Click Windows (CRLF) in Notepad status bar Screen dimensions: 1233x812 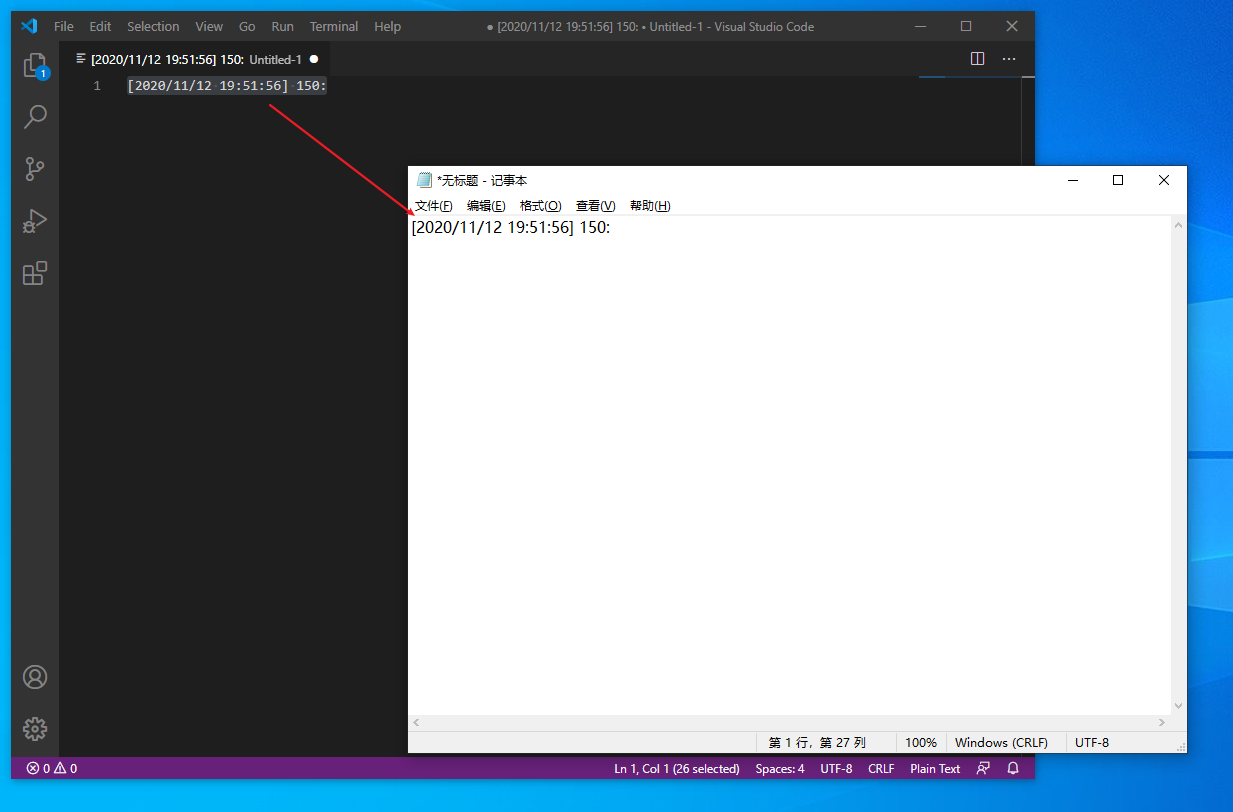(1001, 742)
